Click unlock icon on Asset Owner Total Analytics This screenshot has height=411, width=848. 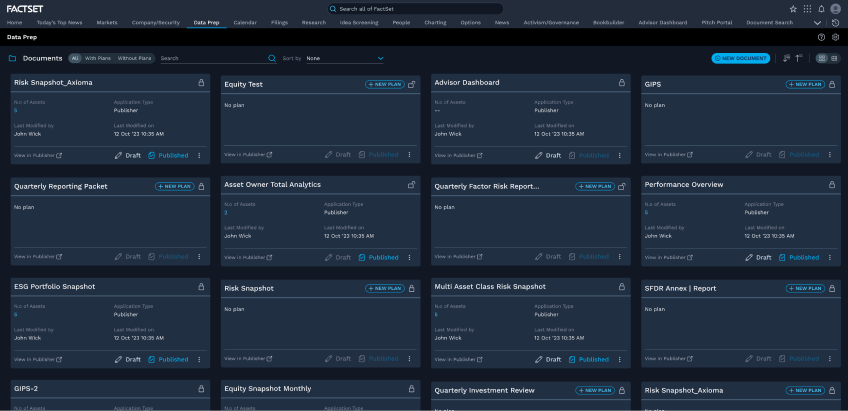[412, 184]
